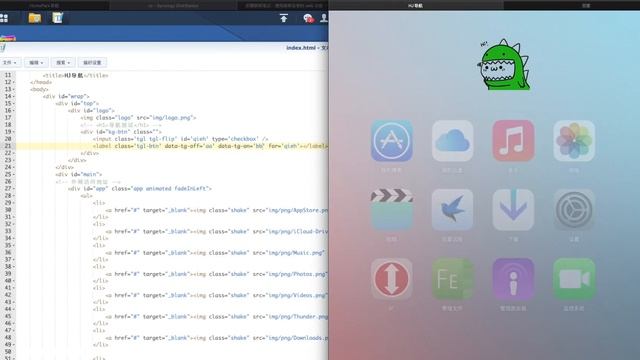Click the red up-down arrows icon
The image size is (640, 360).
coord(391,279)
